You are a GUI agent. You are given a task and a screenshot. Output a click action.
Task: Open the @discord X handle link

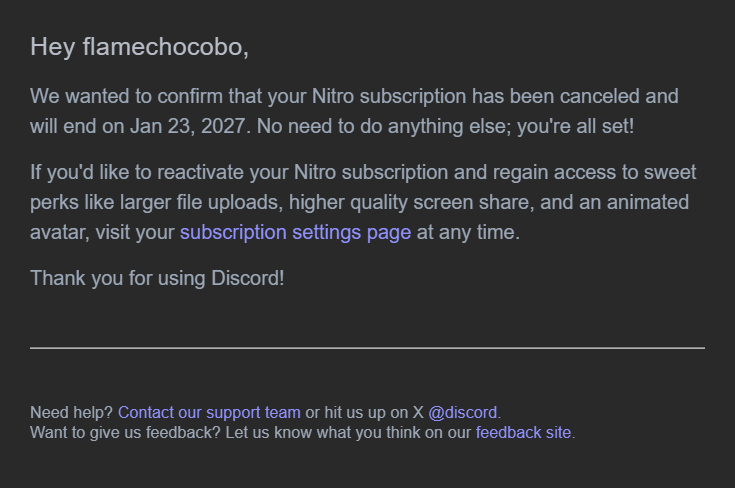pos(463,412)
